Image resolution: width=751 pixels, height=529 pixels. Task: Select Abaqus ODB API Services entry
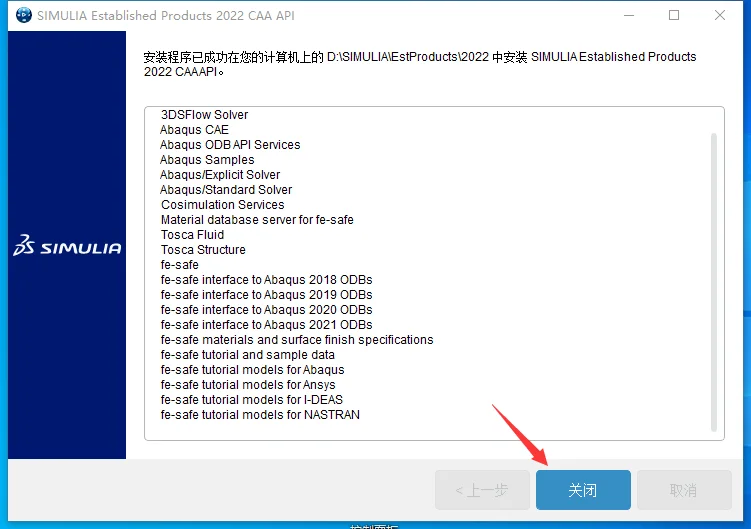pyautogui.click(x=230, y=145)
